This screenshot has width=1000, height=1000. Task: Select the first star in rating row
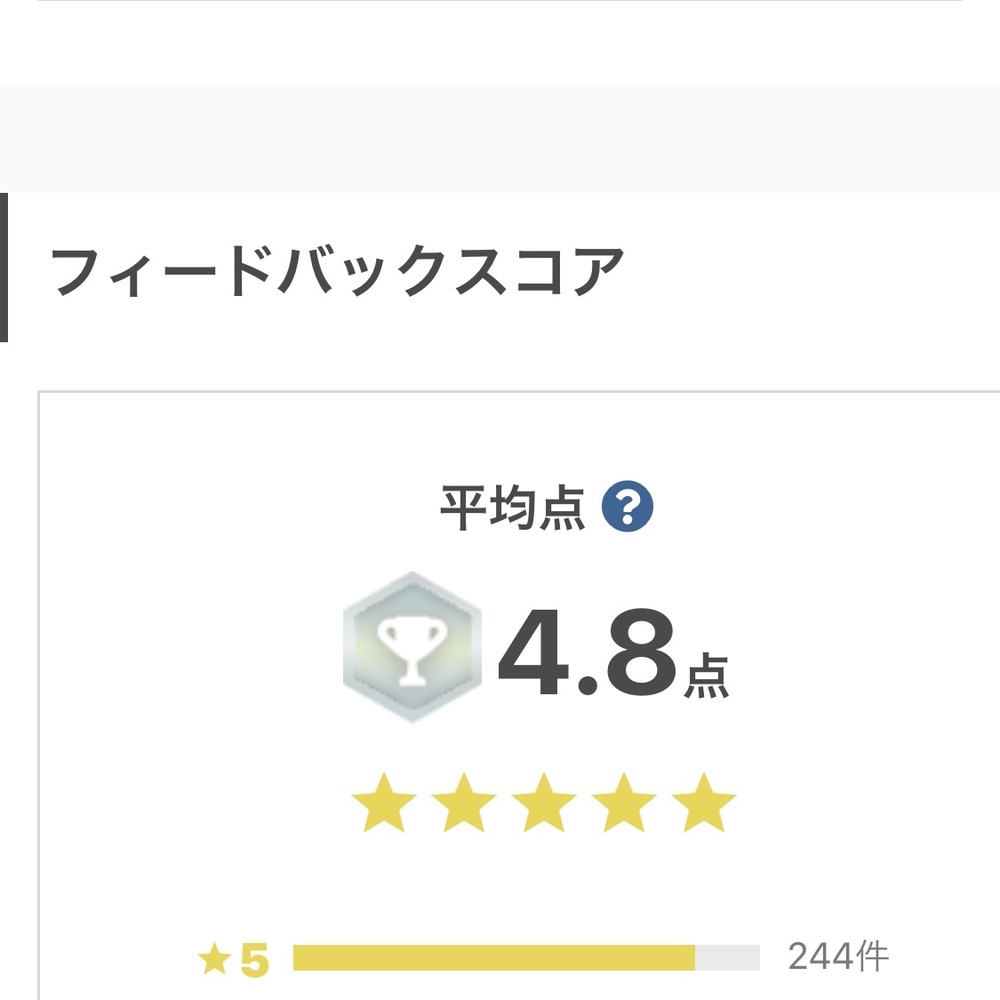[384, 803]
